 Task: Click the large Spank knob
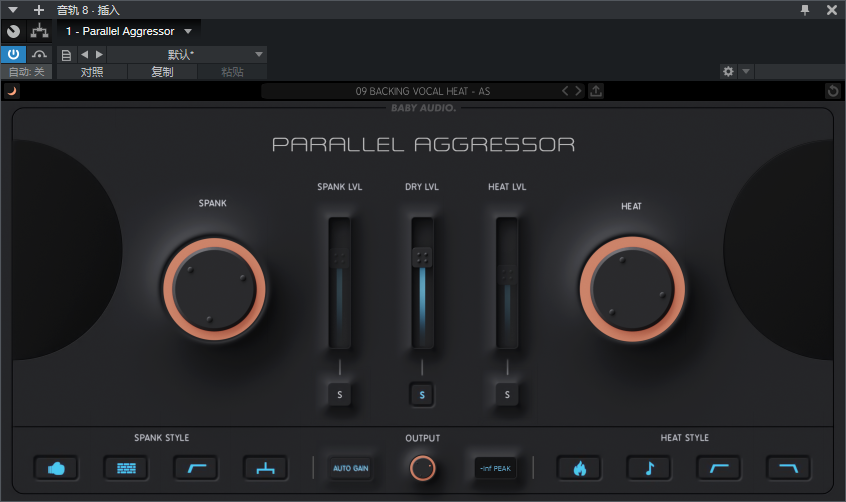(x=214, y=289)
